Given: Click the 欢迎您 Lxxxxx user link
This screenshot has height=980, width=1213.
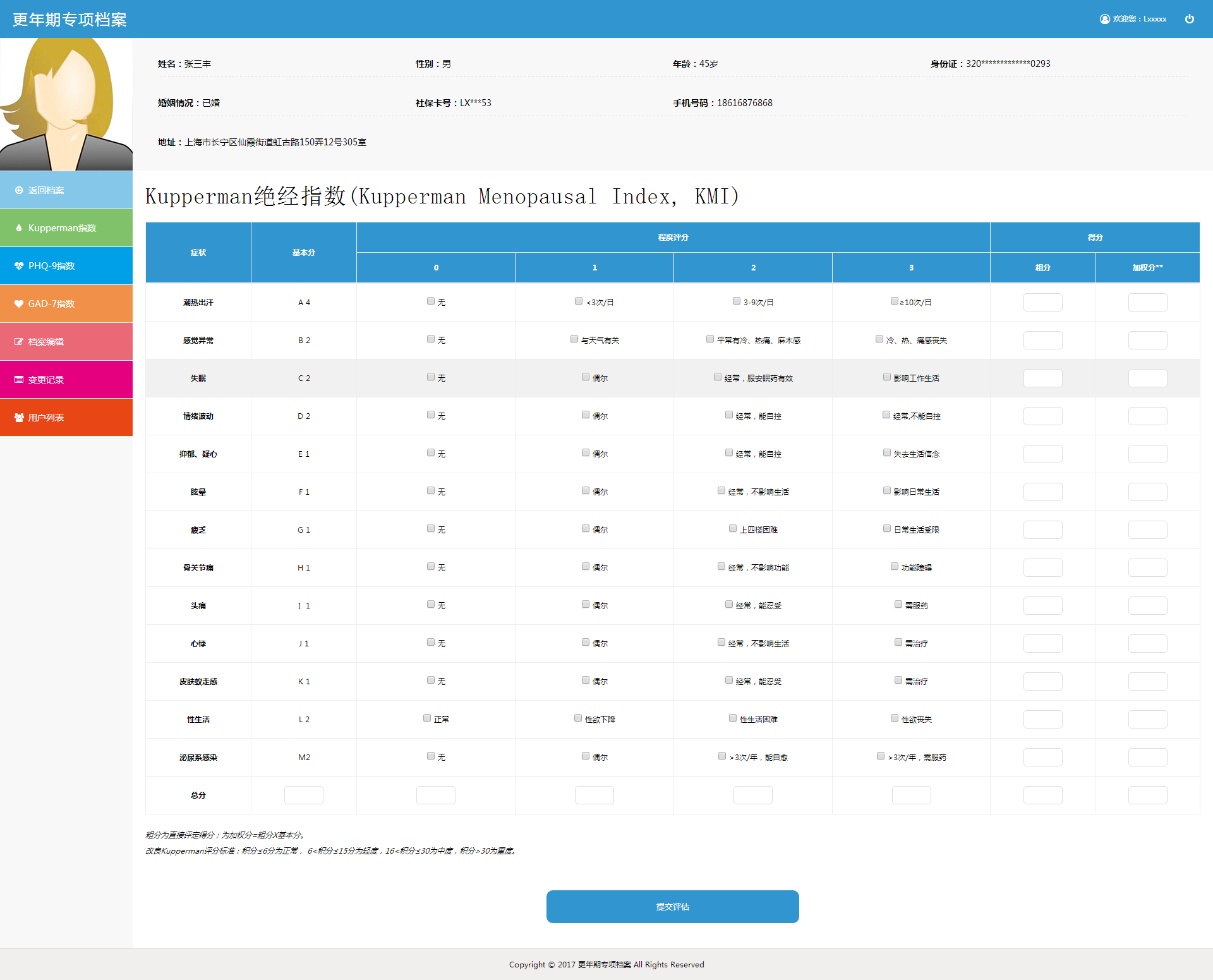Looking at the screenshot, I should pyautogui.click(x=1139, y=19).
